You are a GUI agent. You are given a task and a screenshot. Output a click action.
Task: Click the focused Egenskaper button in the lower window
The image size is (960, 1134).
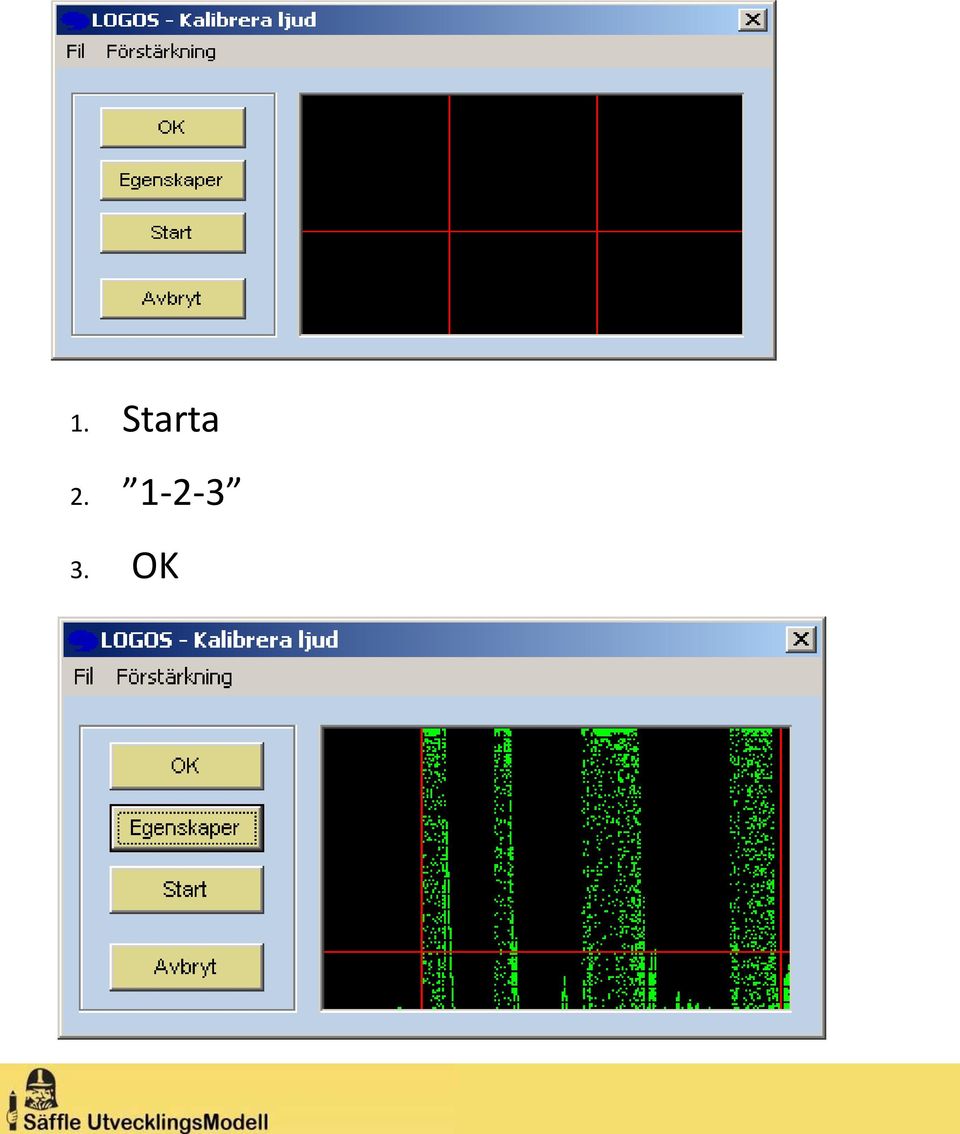187,828
